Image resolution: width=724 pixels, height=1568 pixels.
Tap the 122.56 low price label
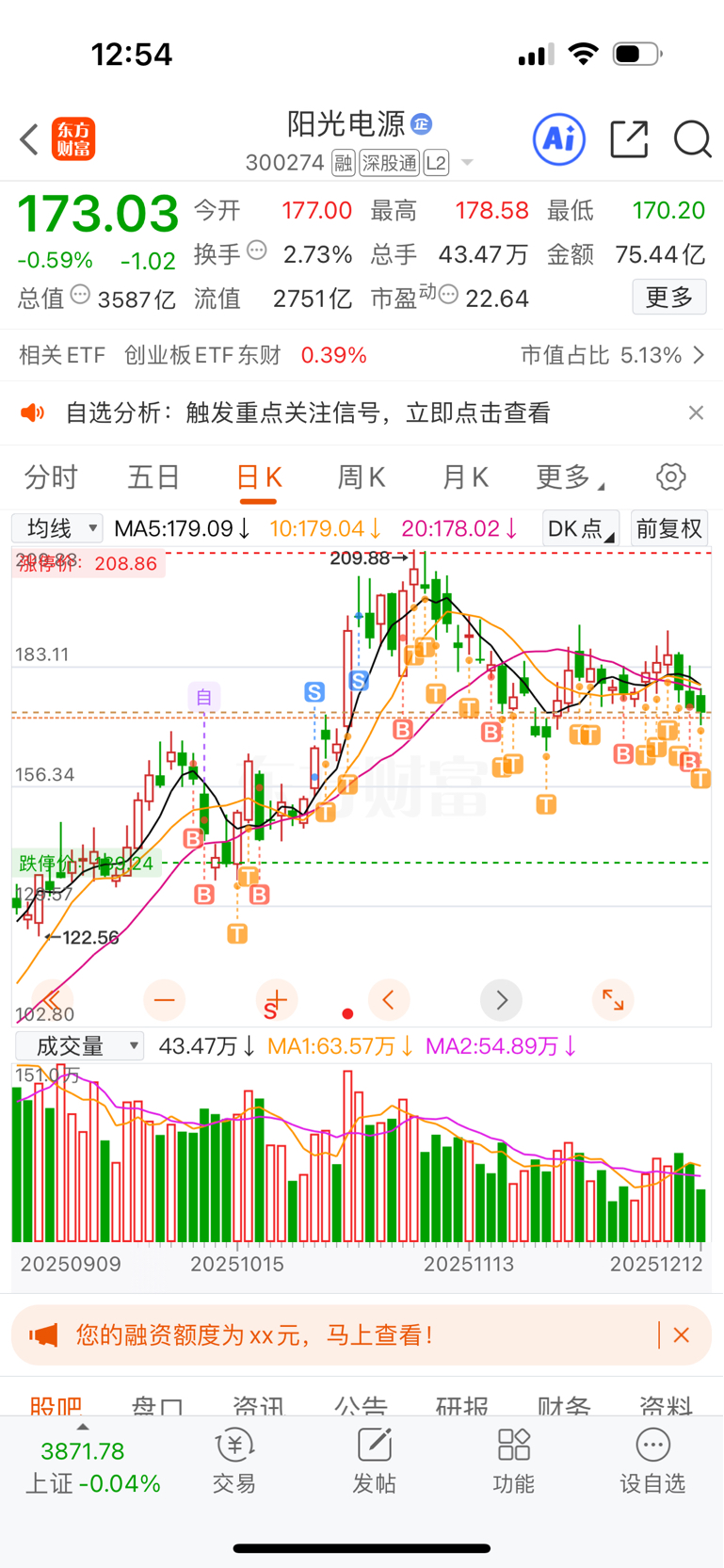(x=83, y=937)
